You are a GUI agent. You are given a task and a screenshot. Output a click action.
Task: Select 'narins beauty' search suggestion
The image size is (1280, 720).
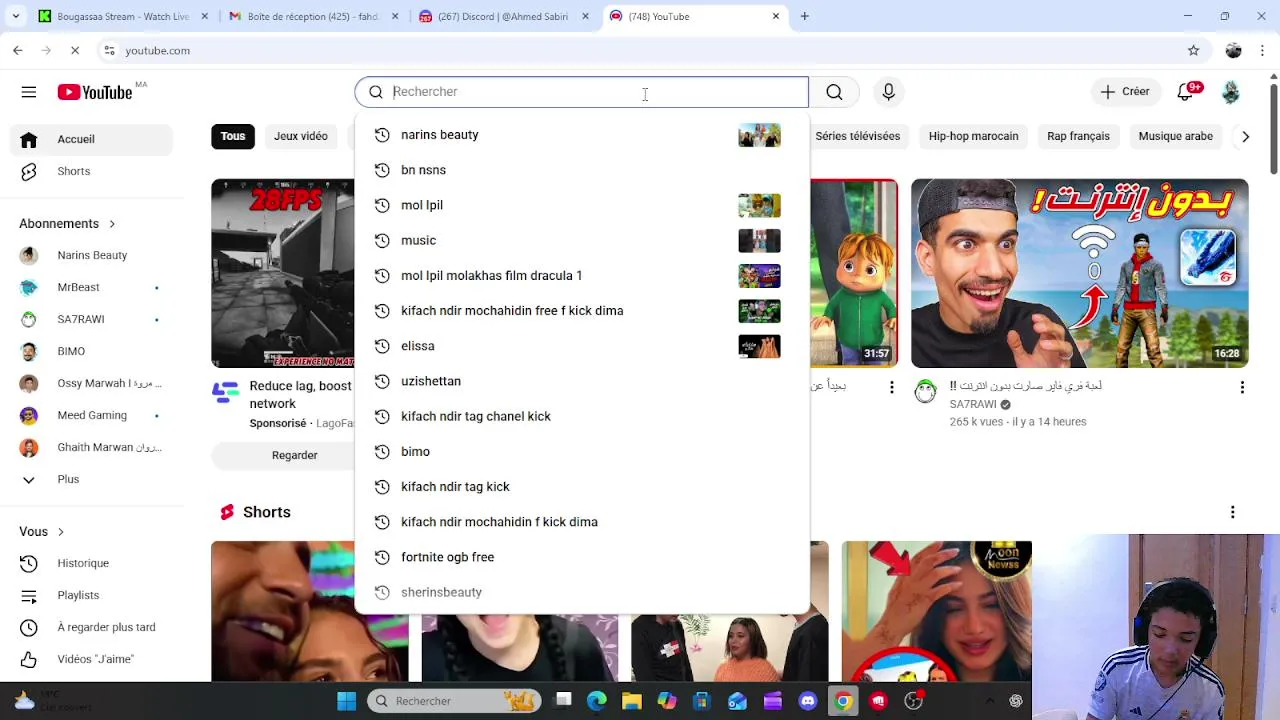click(x=581, y=135)
